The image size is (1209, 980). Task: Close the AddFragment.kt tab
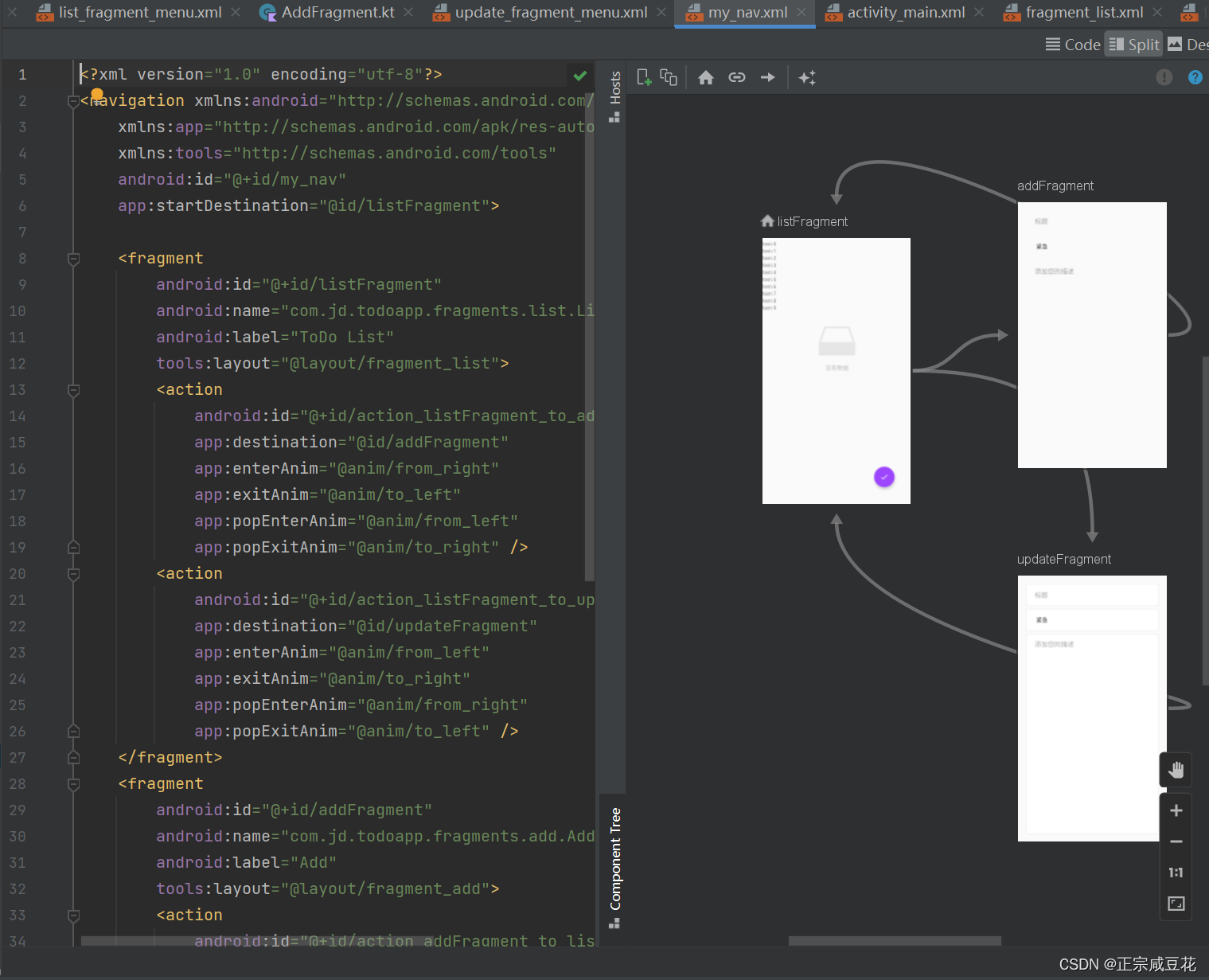408,13
